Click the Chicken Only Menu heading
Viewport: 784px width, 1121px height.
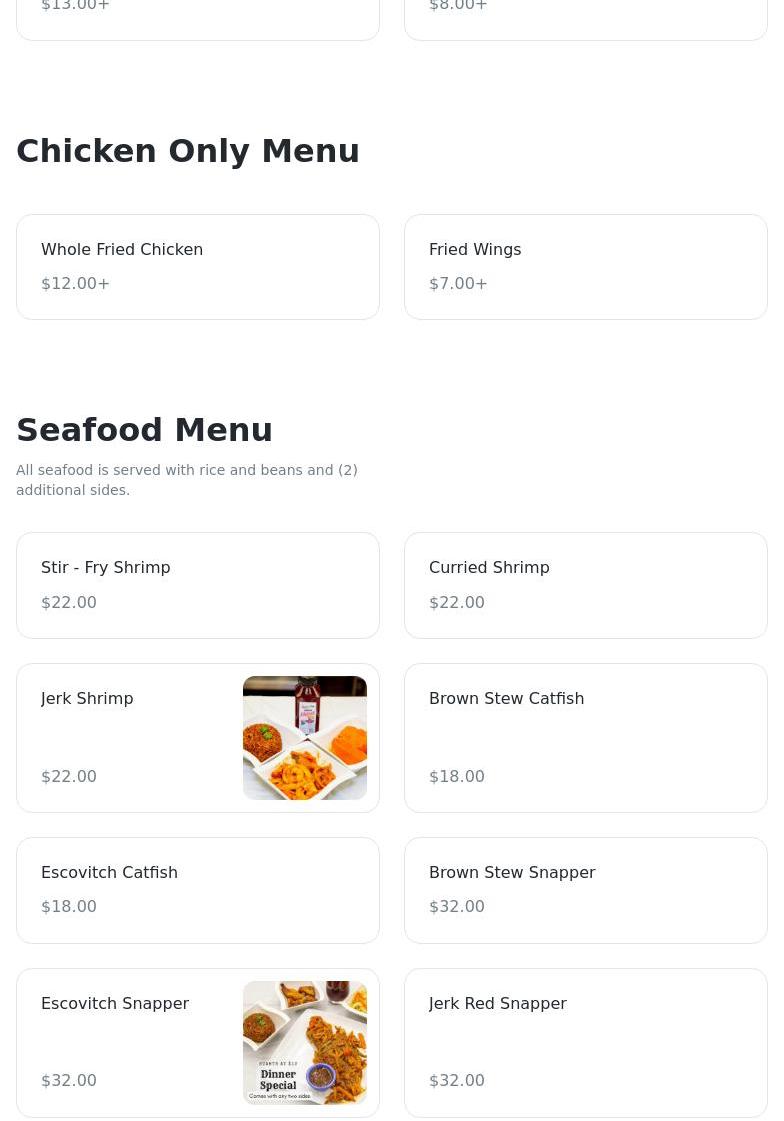coord(188,150)
